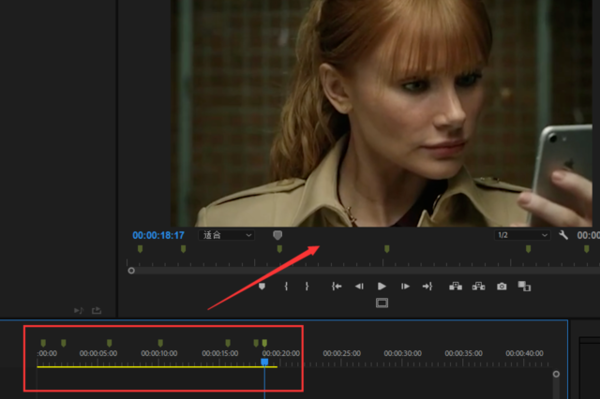Select timeline marker above 00:00:15:00 label
The width and height of the screenshot is (600, 399).
[x=228, y=343]
